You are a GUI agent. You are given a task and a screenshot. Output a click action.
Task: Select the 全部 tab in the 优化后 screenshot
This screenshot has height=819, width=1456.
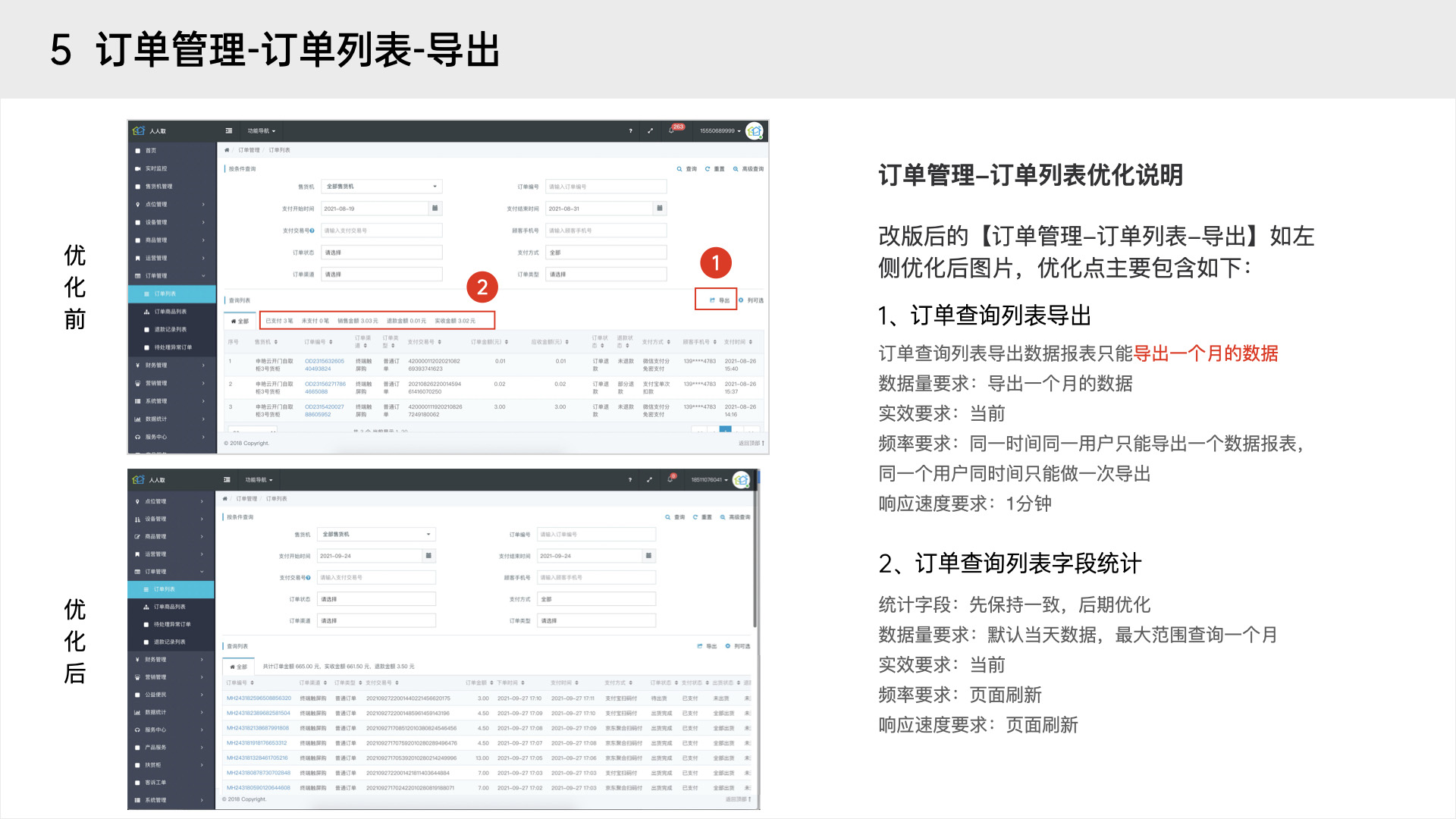(x=238, y=667)
